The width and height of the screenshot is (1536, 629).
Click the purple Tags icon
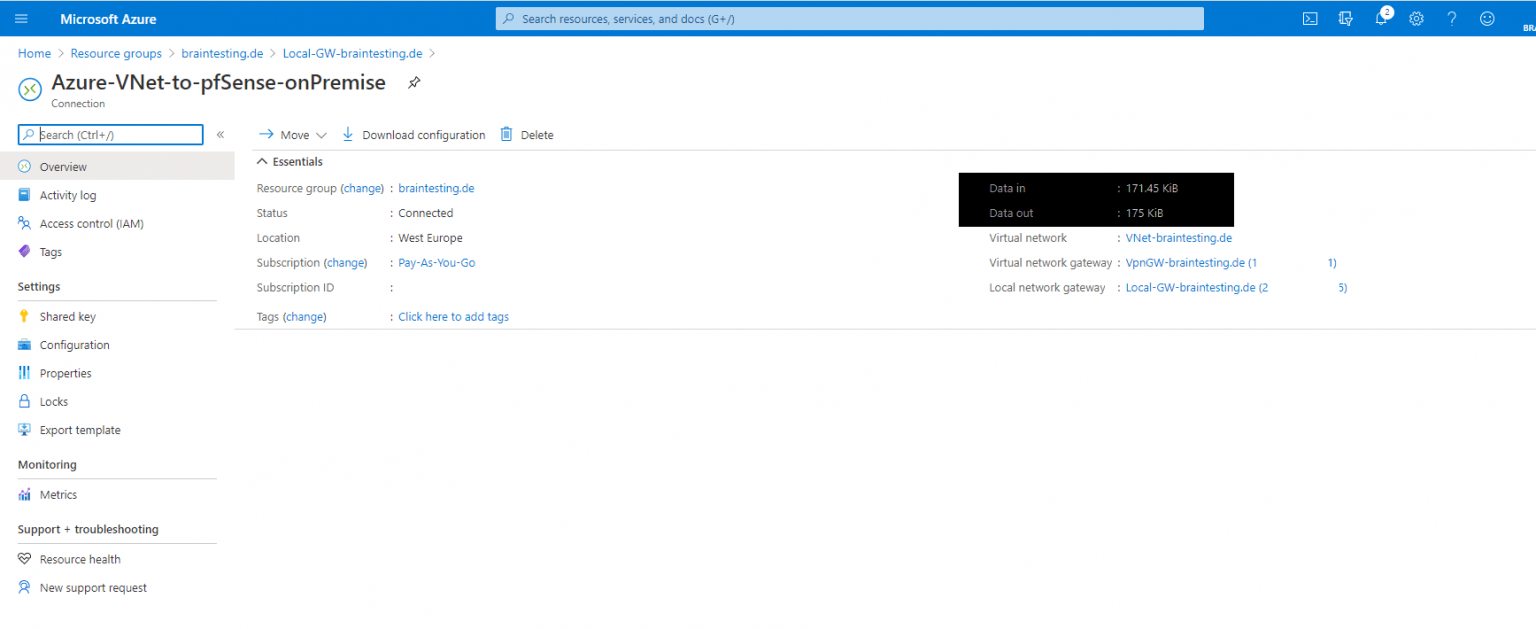point(25,252)
